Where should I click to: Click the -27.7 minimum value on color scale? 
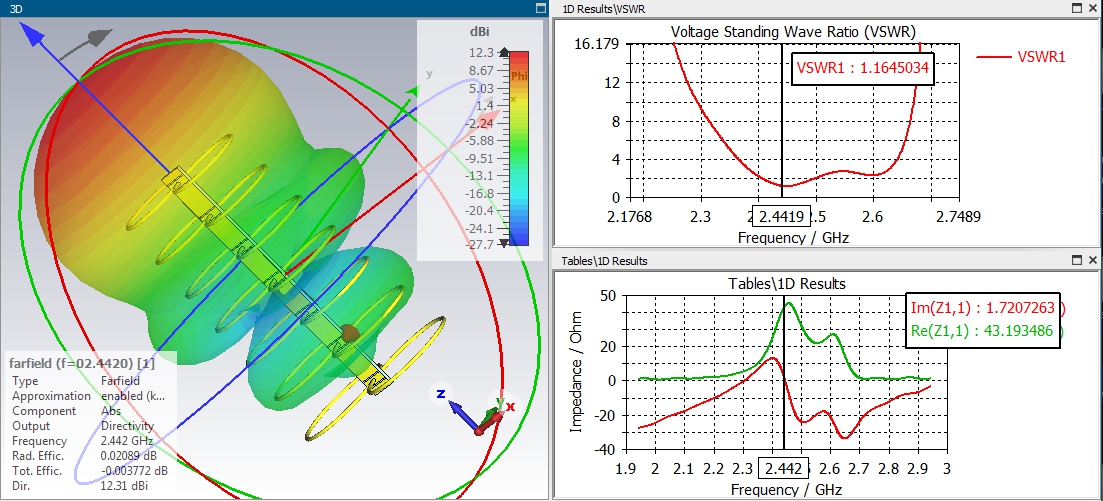tap(482, 245)
